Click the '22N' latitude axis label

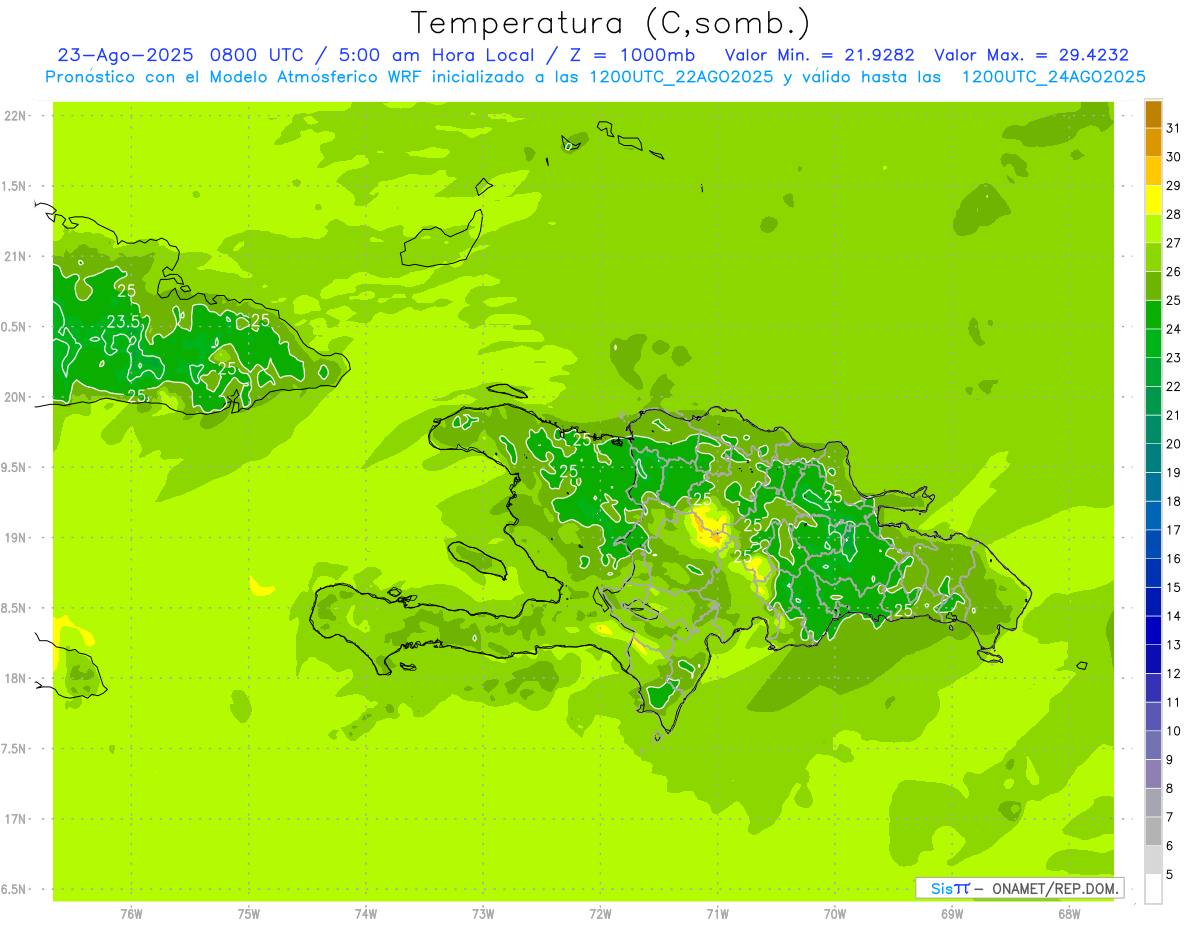pyautogui.click(x=15, y=116)
